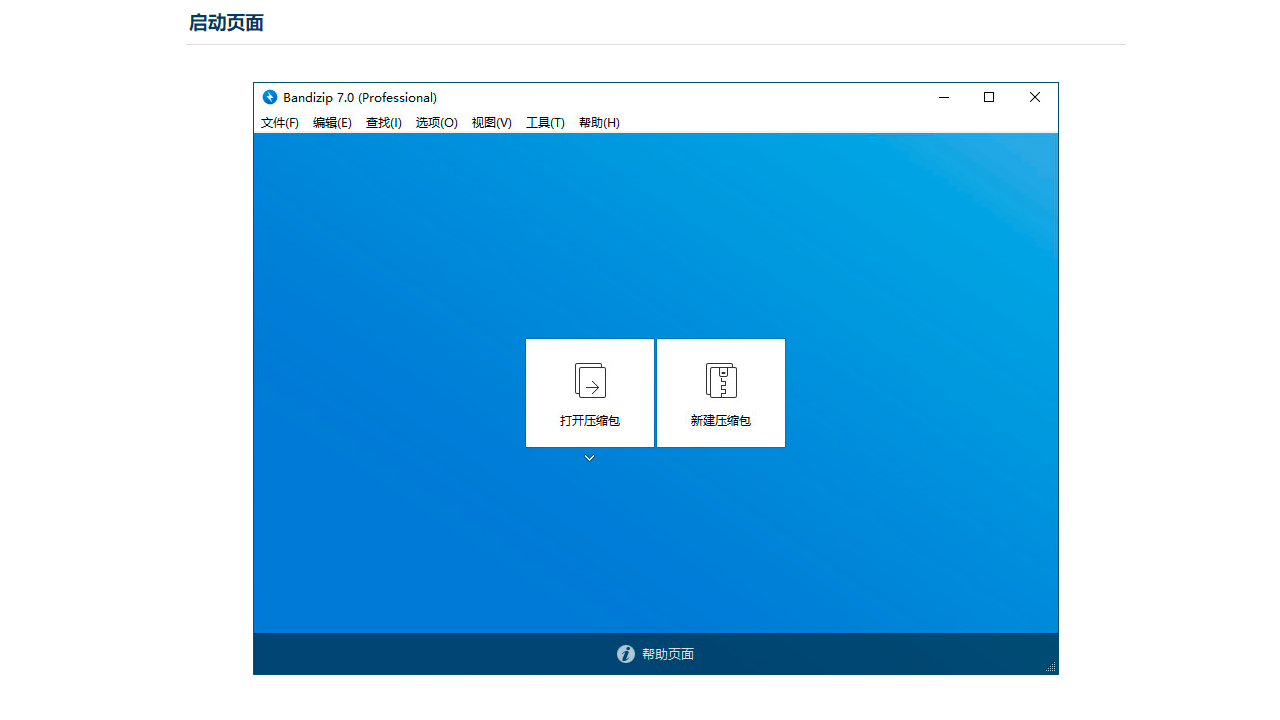Minimize the Bandizip window

(x=944, y=97)
